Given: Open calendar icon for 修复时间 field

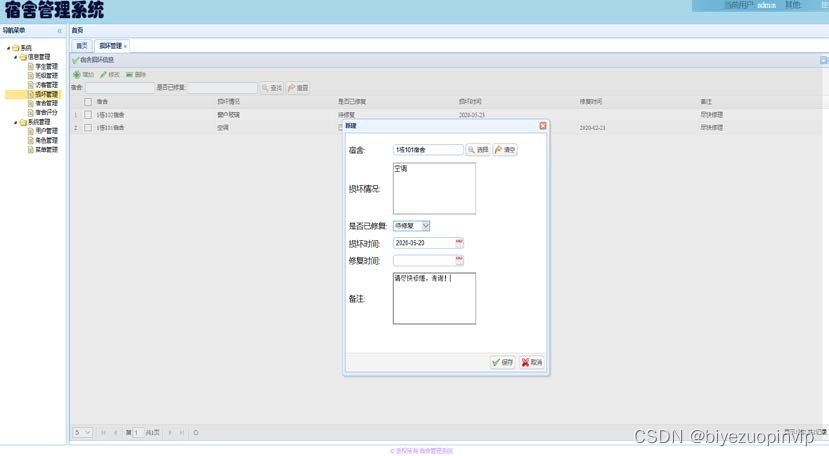Looking at the screenshot, I should [x=459, y=260].
